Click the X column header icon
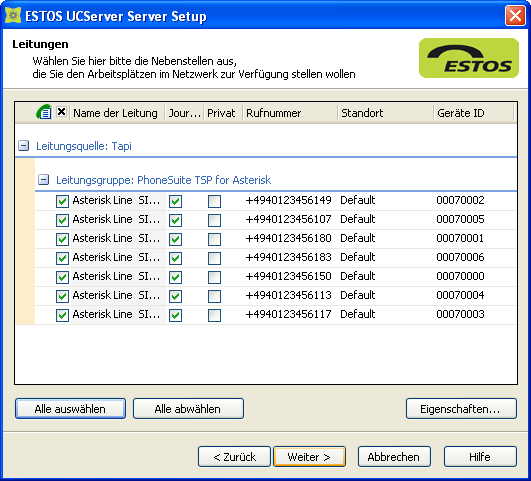Screen dimensions: 531x481 (x=61, y=111)
